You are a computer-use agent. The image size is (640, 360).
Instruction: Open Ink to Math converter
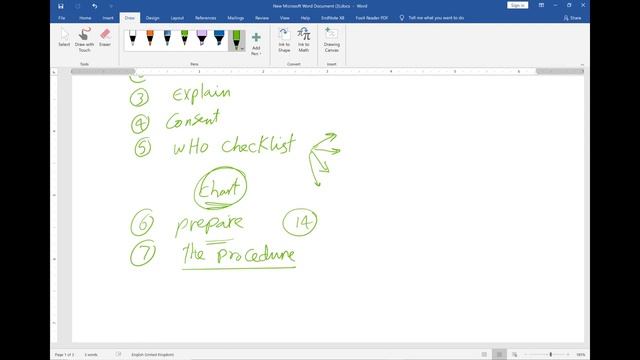[304, 40]
